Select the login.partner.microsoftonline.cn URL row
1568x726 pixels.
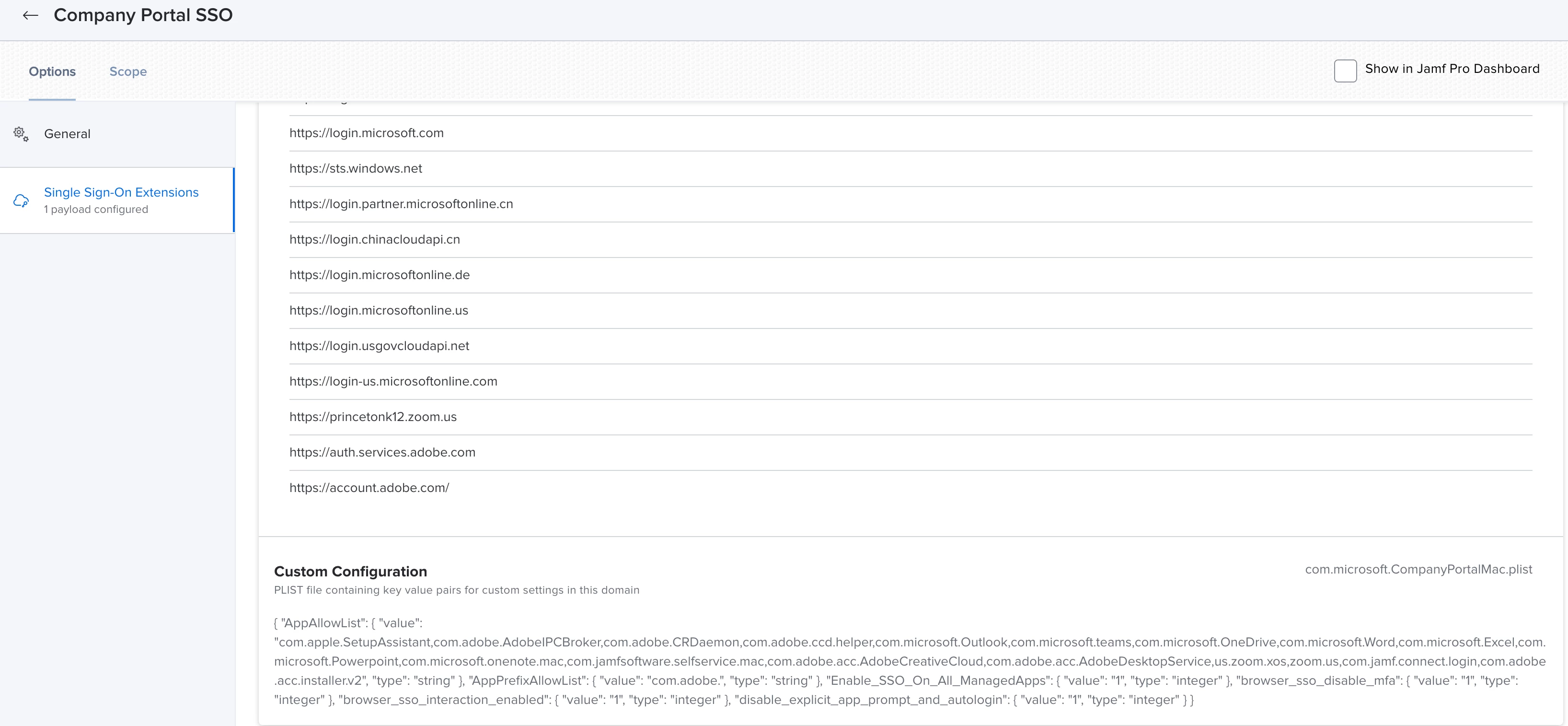pyautogui.click(x=911, y=204)
